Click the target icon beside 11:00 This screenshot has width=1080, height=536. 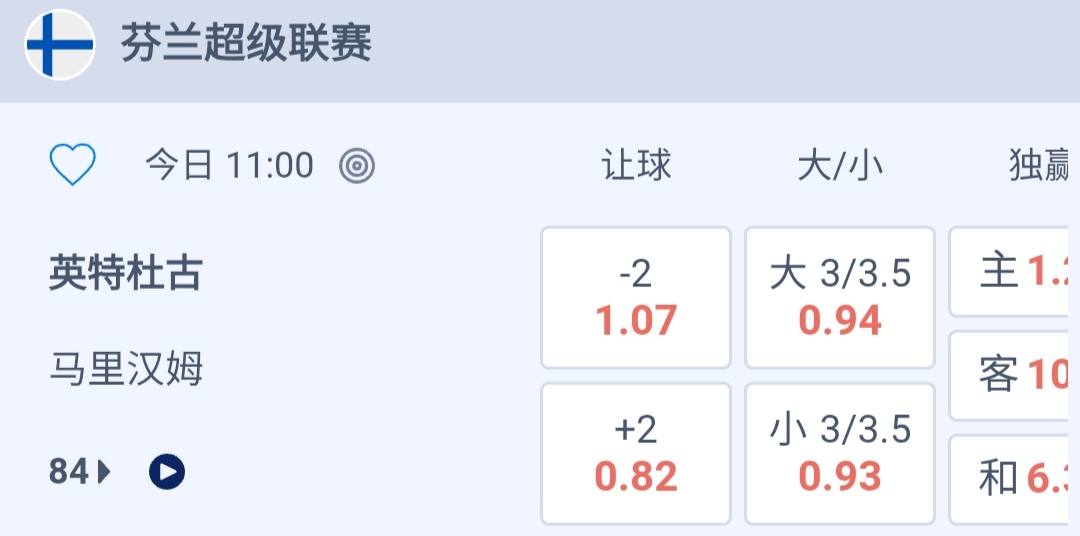[x=357, y=166]
